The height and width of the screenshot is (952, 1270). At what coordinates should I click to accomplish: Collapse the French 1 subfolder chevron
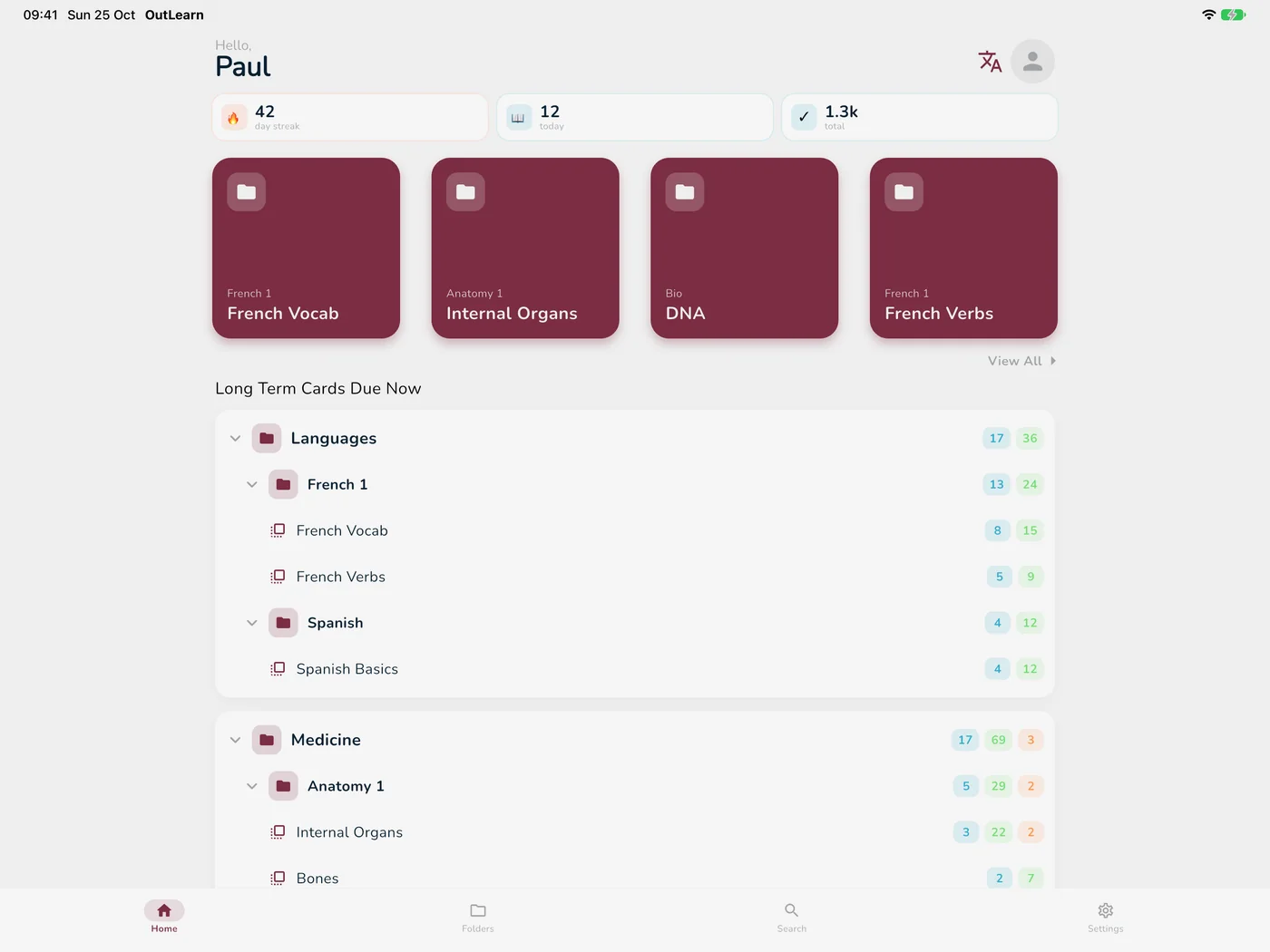(x=252, y=485)
